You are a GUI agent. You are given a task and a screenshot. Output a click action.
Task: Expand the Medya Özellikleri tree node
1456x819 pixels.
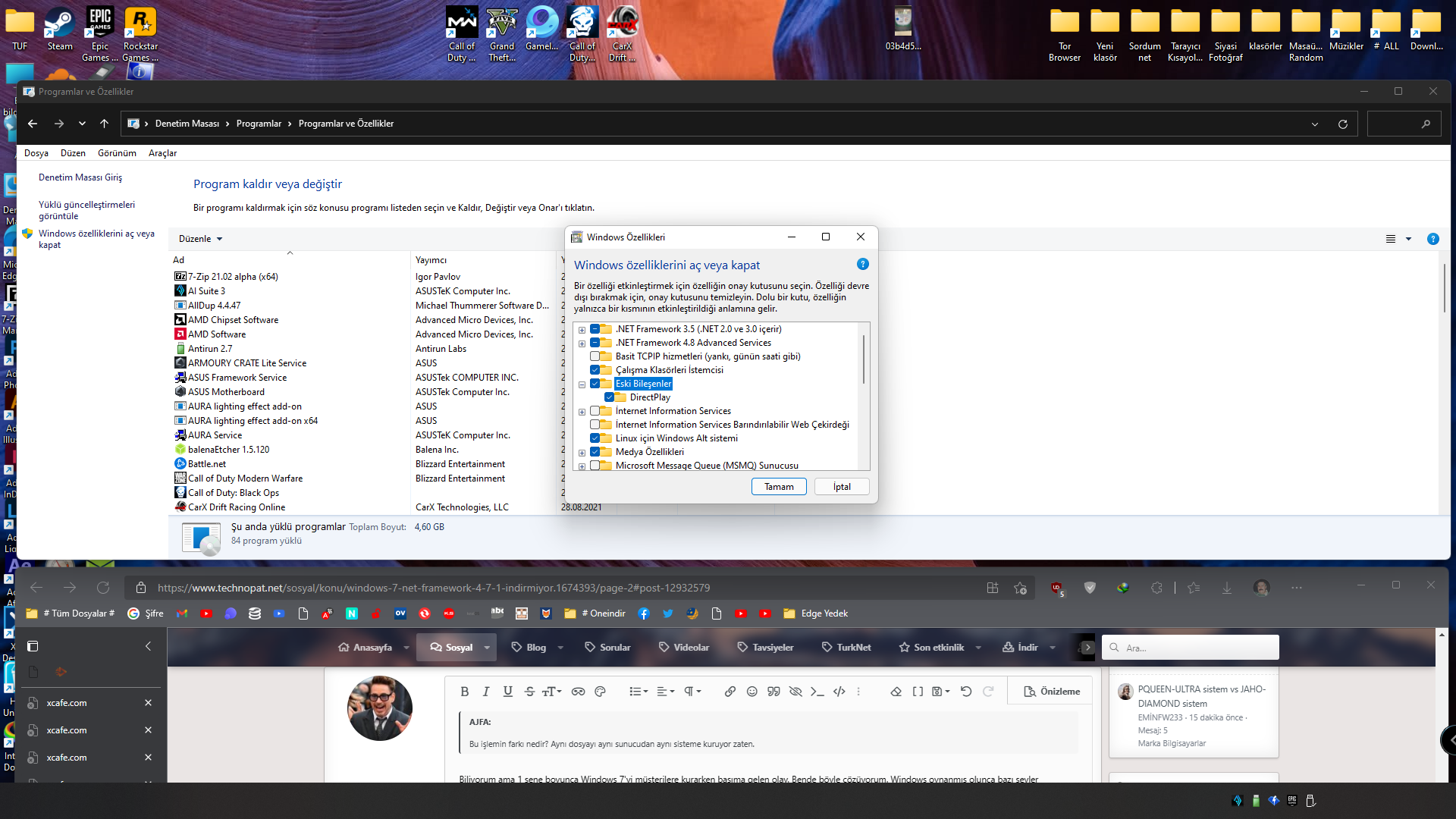pos(582,453)
